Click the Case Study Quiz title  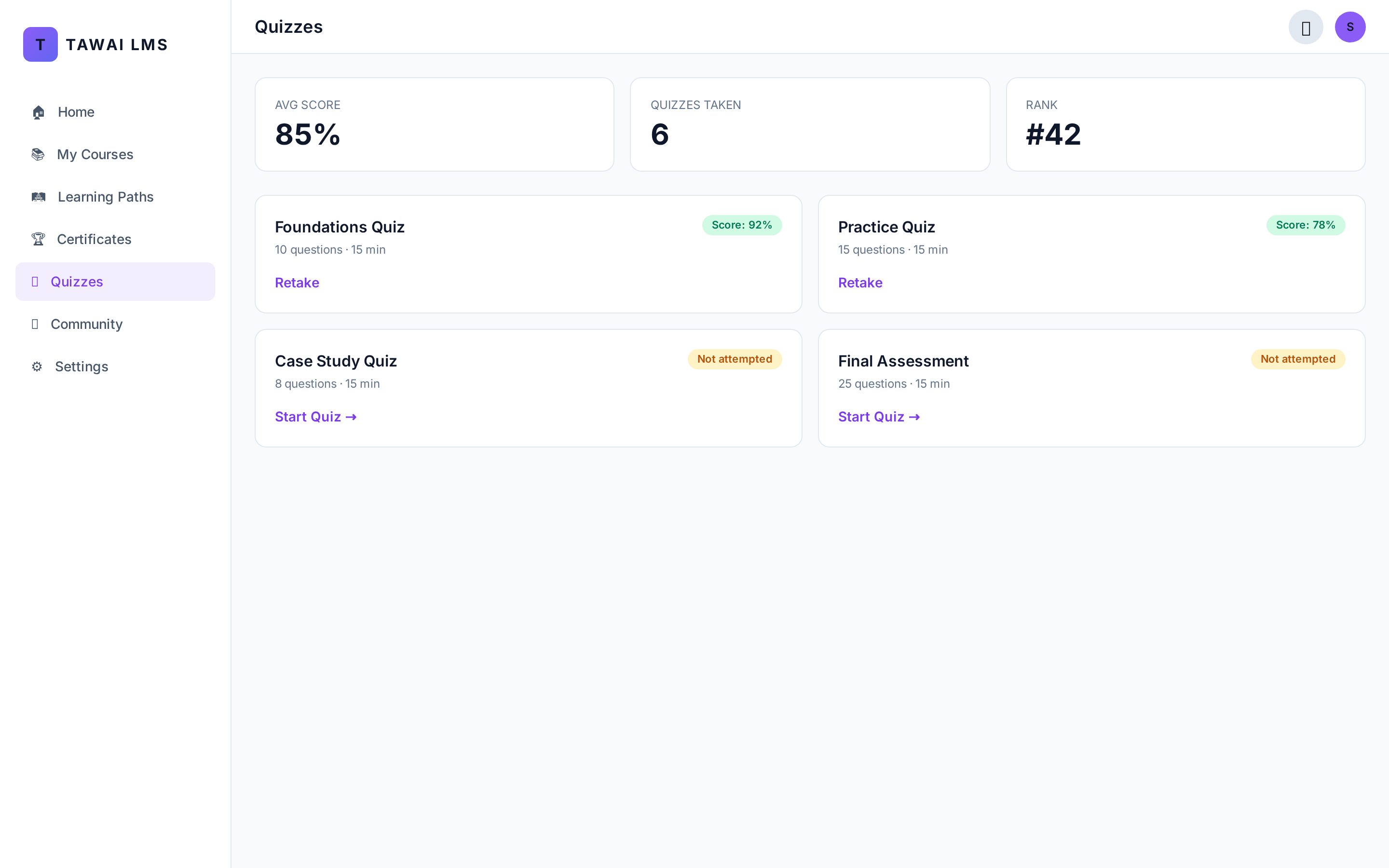(x=336, y=361)
